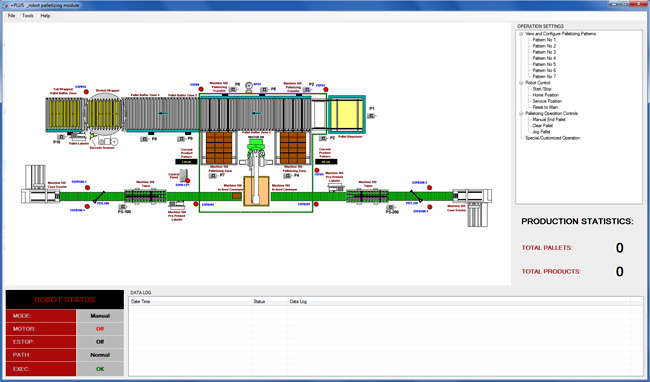This screenshot has height=382, width=650.
Task: Select Jog Pallet operation
Action: tap(541, 132)
